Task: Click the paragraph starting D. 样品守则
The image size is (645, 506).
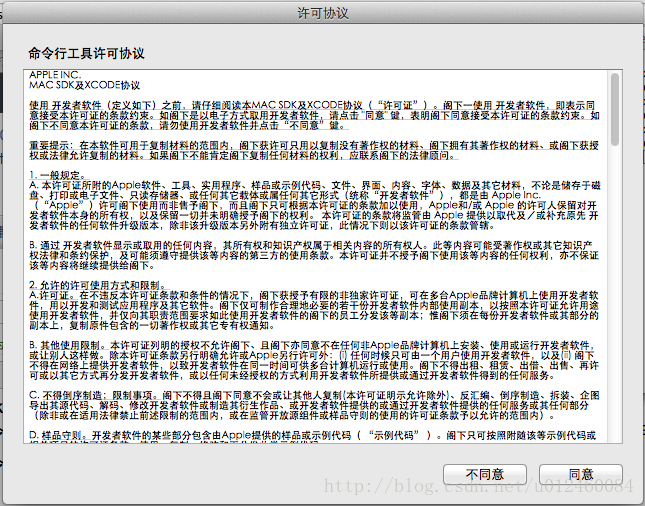Action: 313,437
